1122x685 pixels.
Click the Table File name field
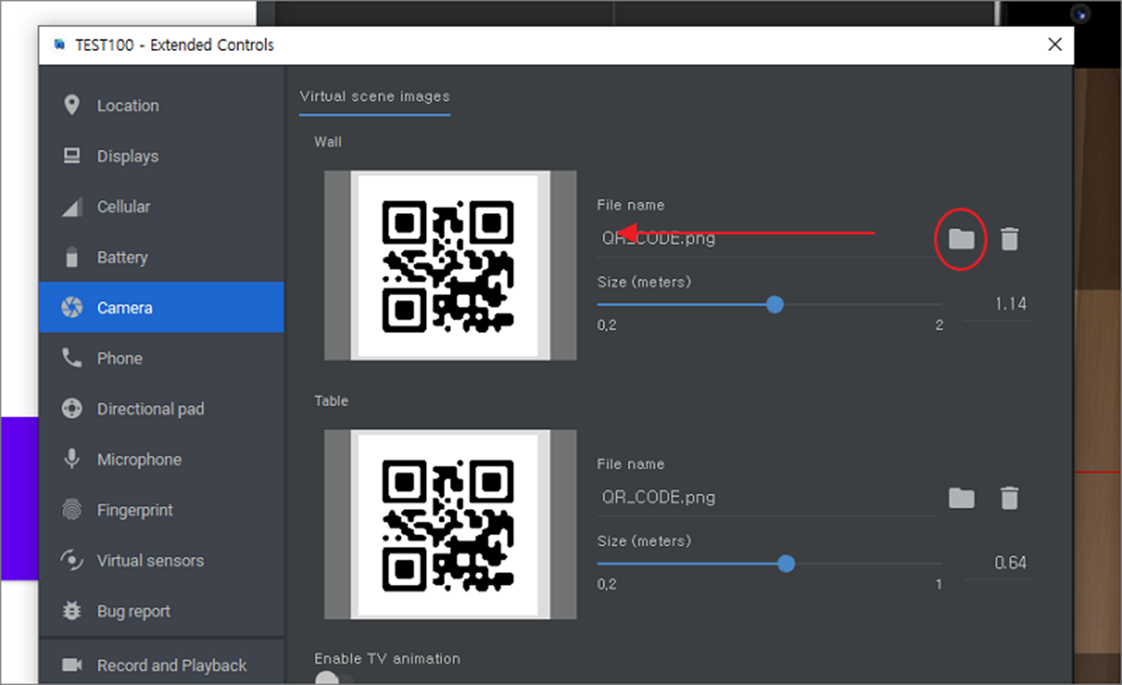766,498
